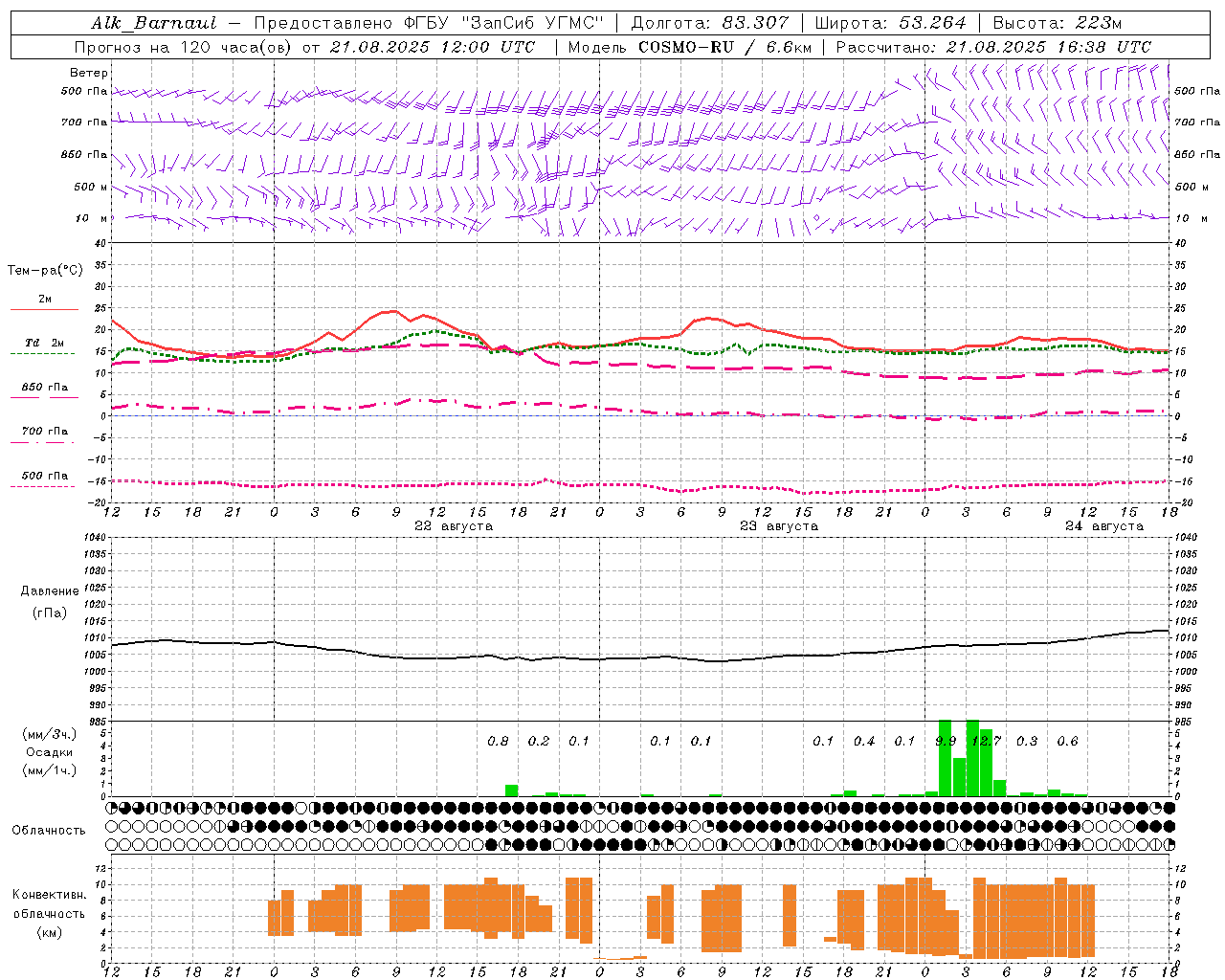Click the Осадки panel label

pos(50,752)
